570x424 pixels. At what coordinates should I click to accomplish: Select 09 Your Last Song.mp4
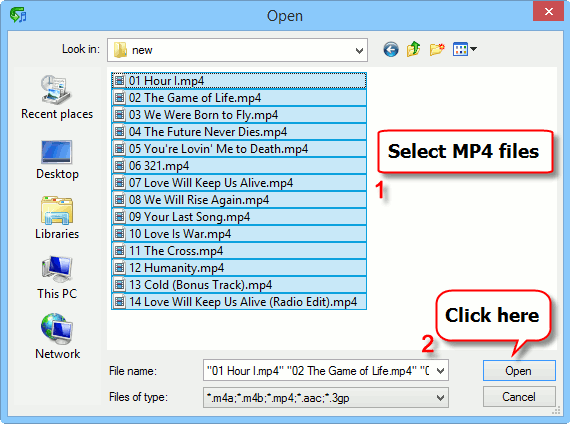(239, 217)
